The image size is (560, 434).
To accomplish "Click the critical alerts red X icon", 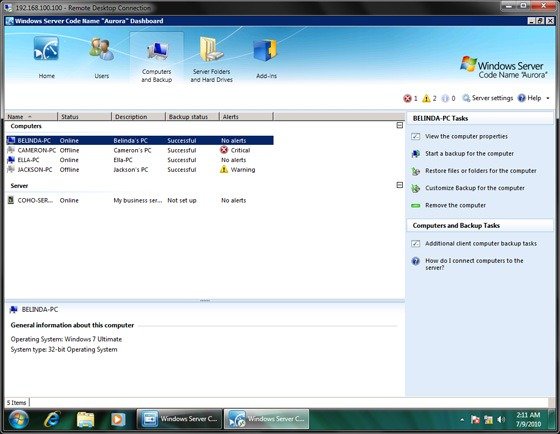I will pos(407,98).
